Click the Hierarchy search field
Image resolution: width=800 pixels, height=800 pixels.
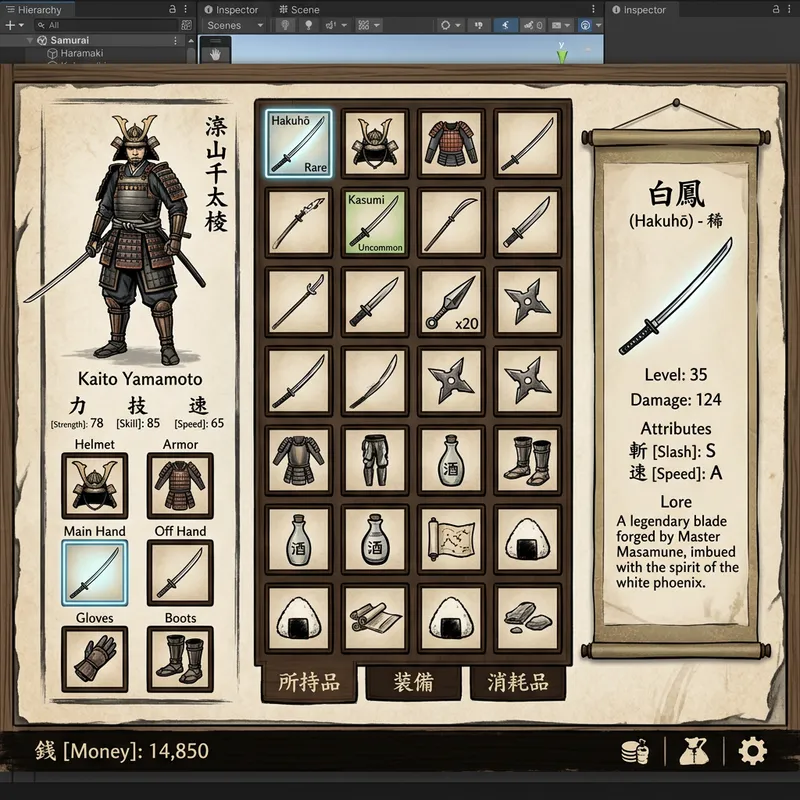point(105,25)
